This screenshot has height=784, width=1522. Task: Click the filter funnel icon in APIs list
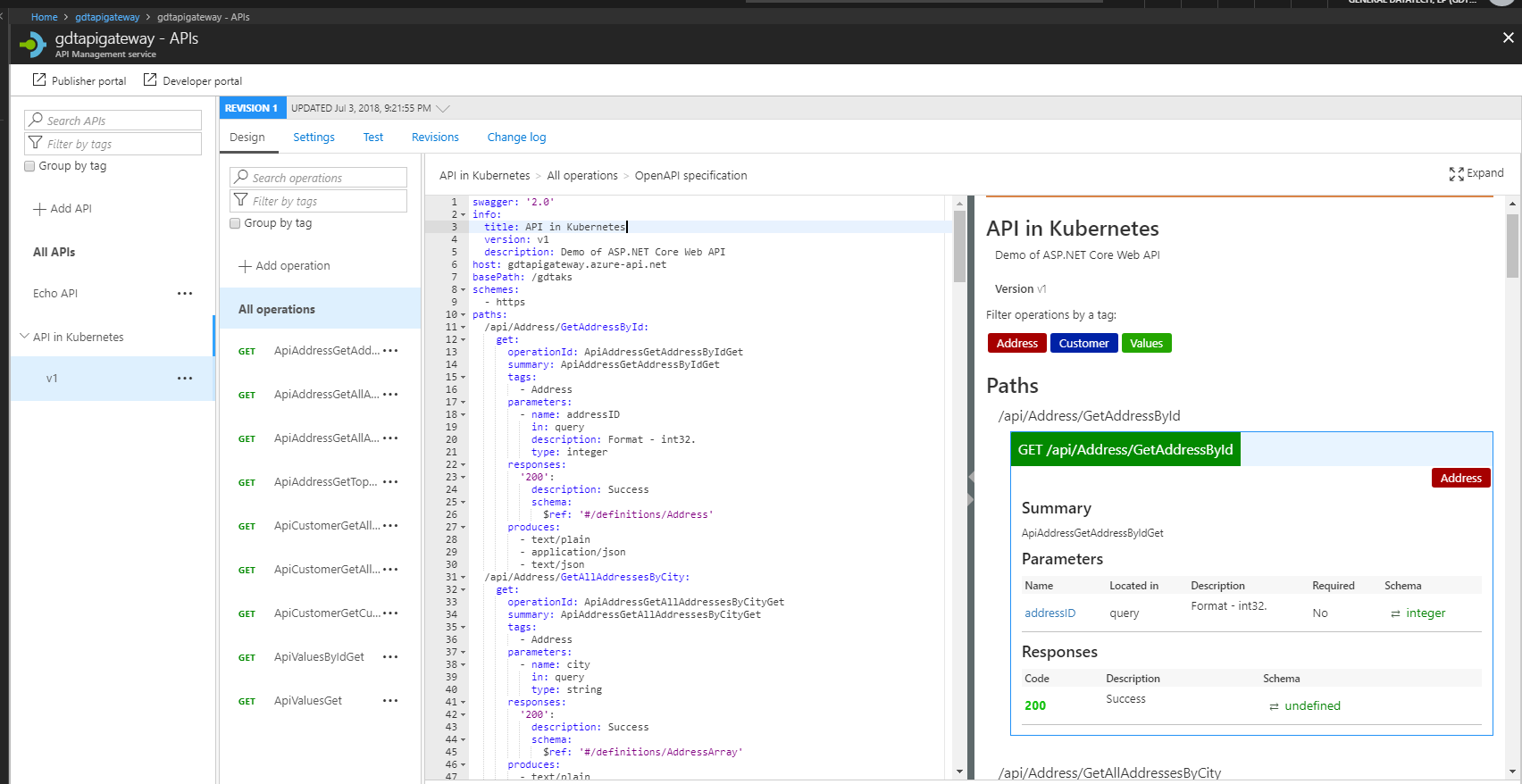pyautogui.click(x=36, y=143)
